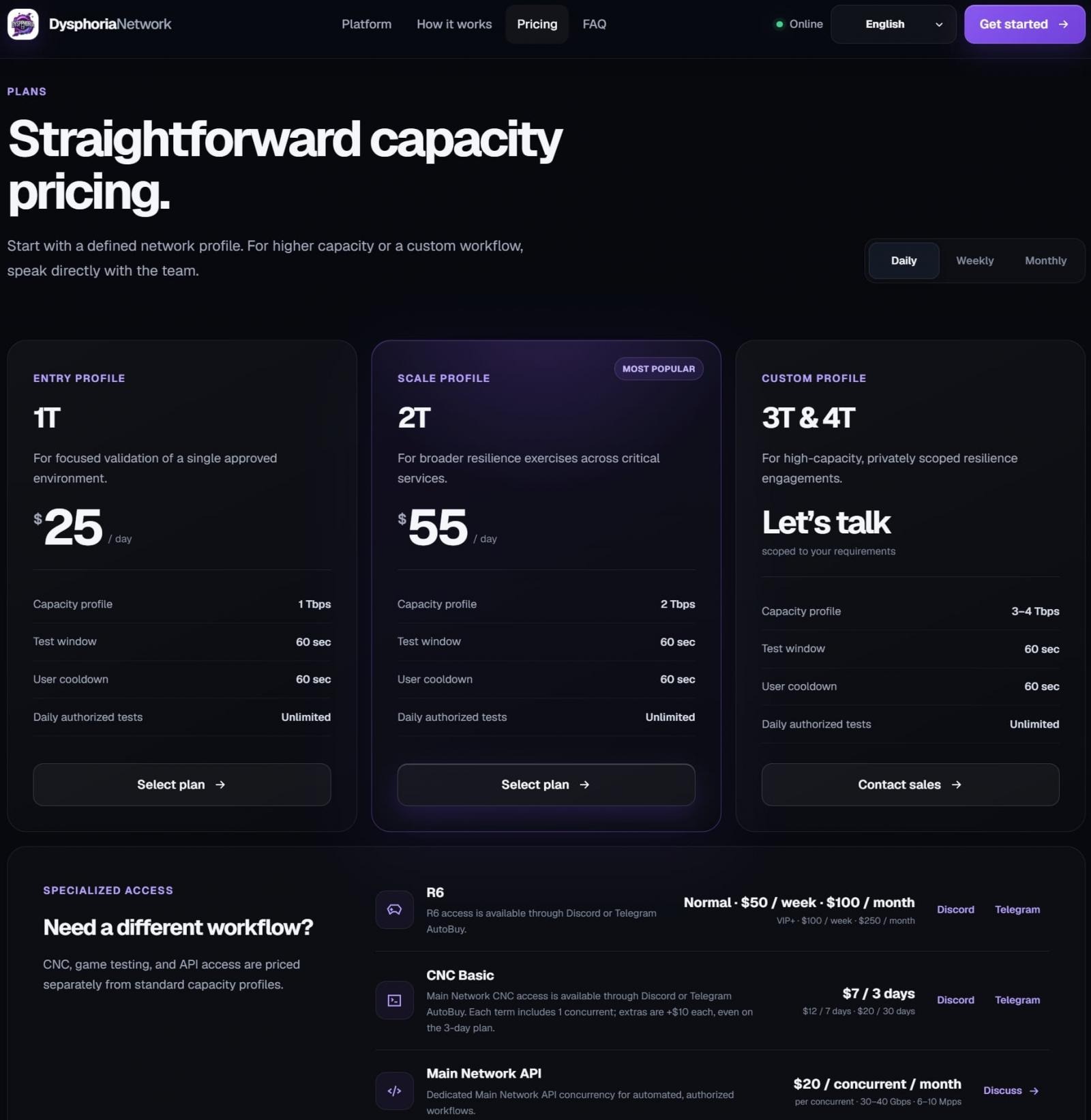Select plan for the 1T Entry Profile

[x=182, y=784]
